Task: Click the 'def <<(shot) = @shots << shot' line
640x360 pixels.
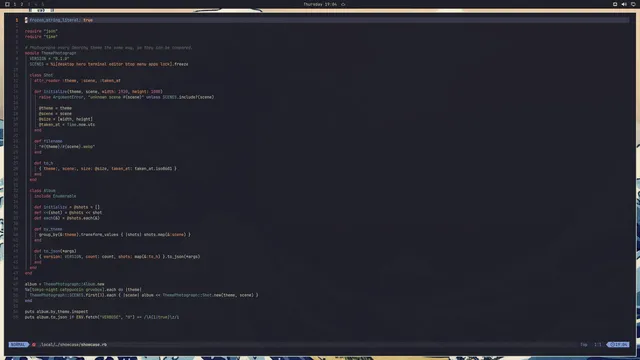Action: (68, 213)
